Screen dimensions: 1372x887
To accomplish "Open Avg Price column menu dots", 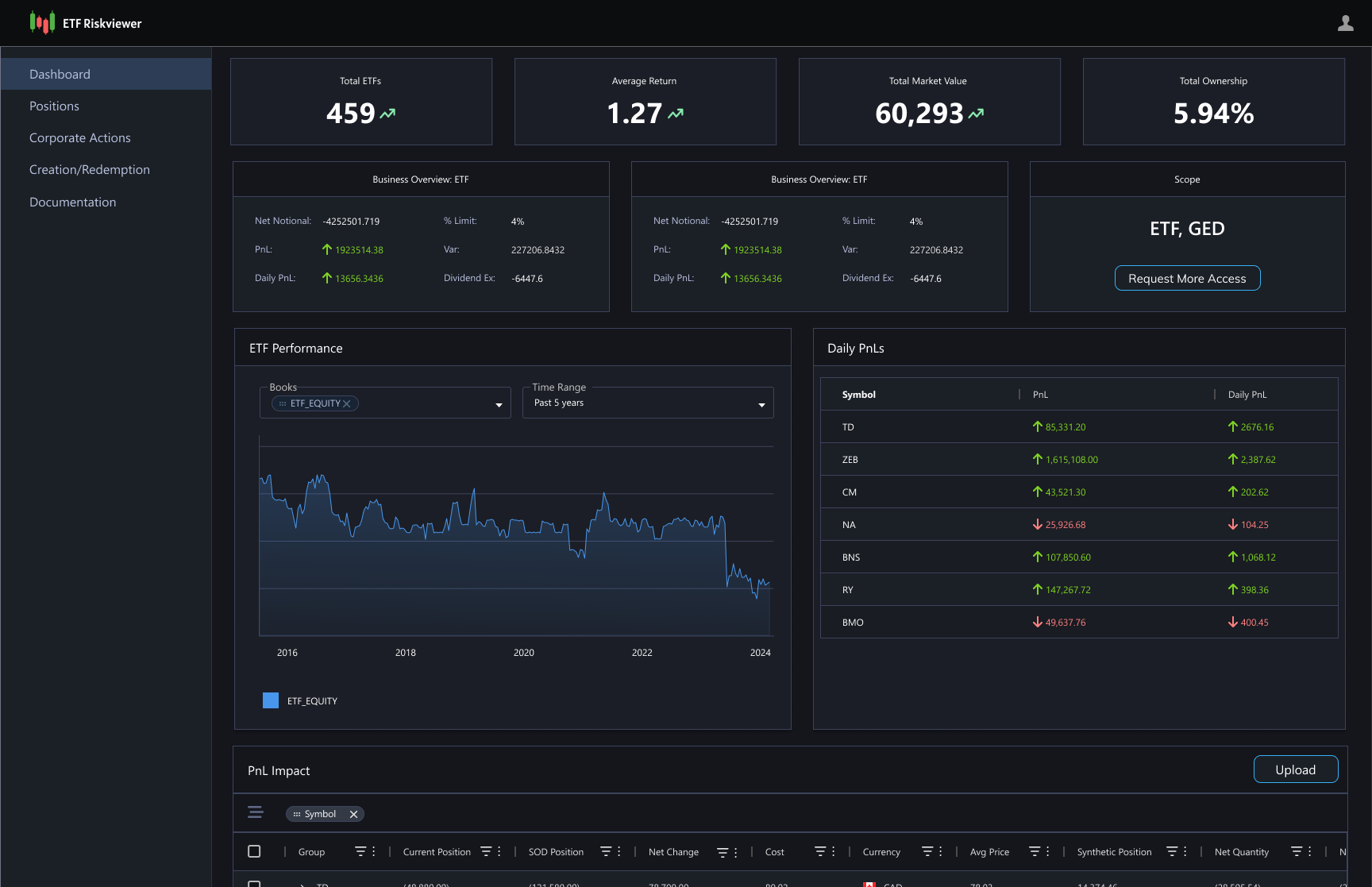I will pos(1047,851).
